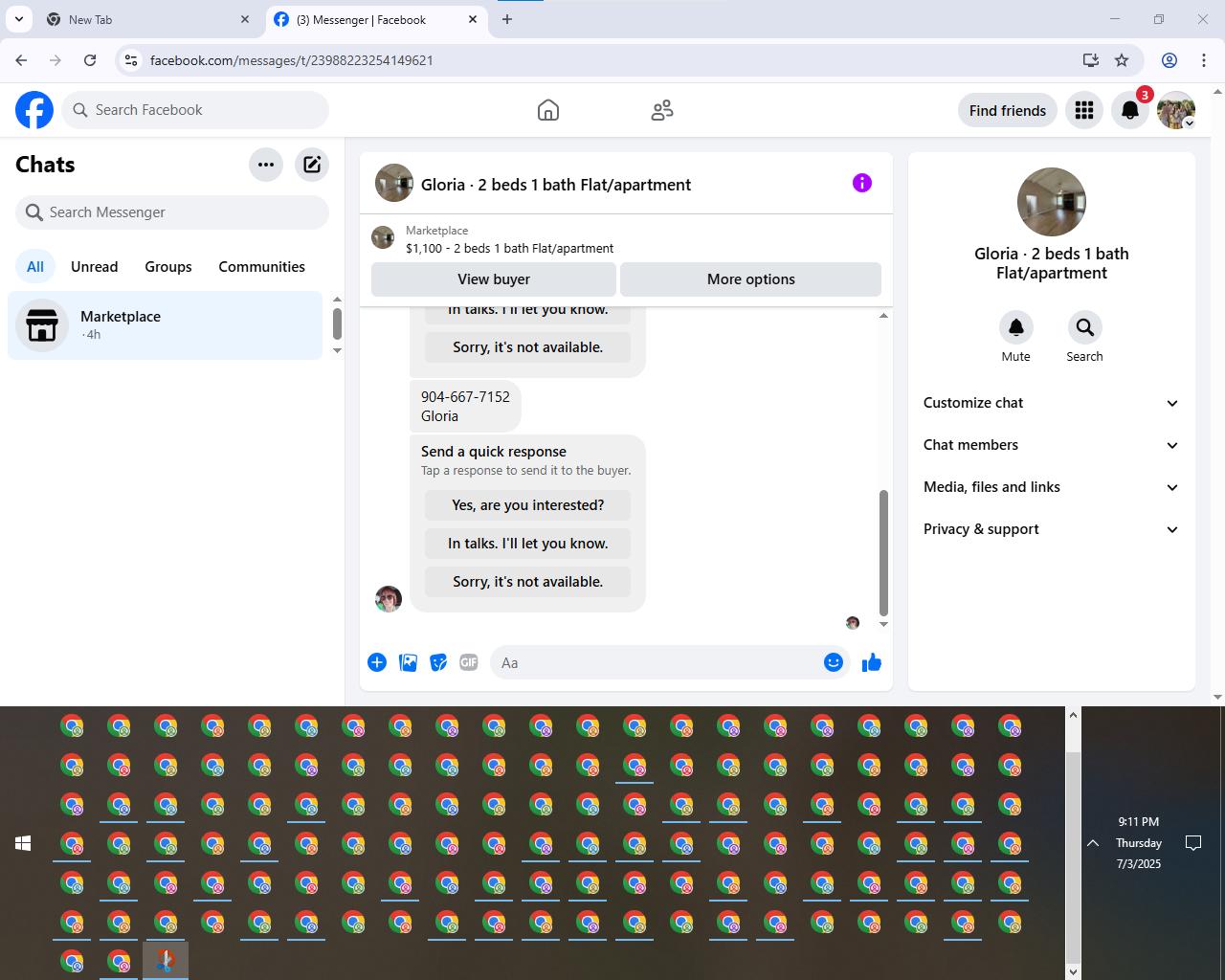Open Chats options three-dot icon

(x=266, y=165)
